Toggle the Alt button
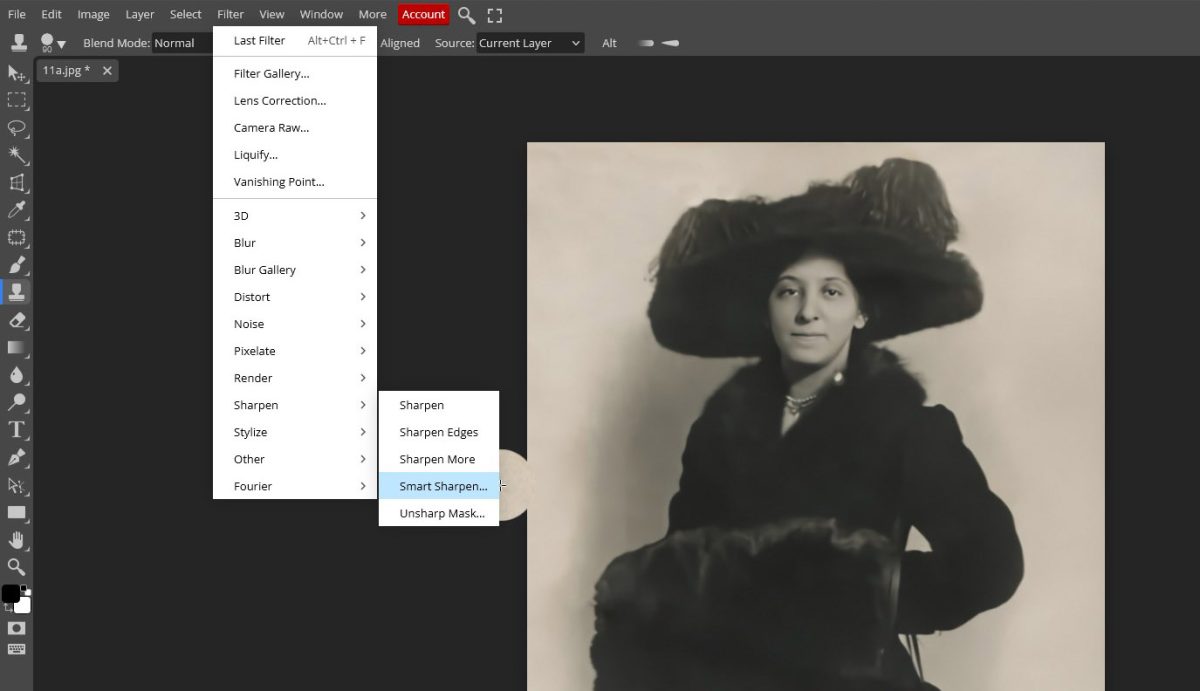The width and height of the screenshot is (1200, 691). click(609, 43)
